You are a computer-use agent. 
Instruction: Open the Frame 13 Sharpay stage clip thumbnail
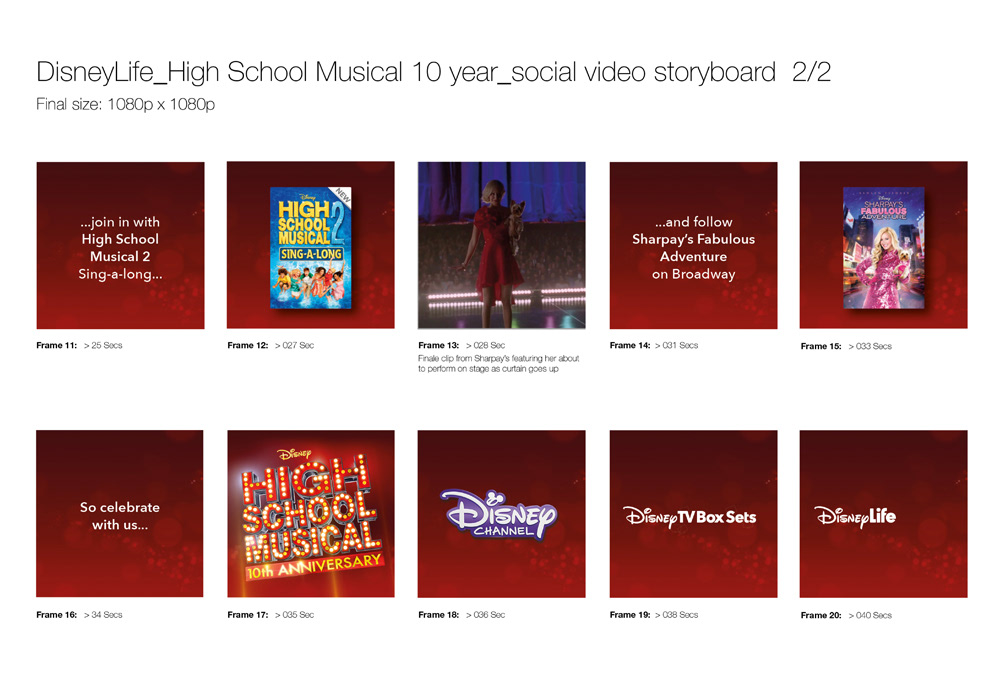(x=501, y=245)
